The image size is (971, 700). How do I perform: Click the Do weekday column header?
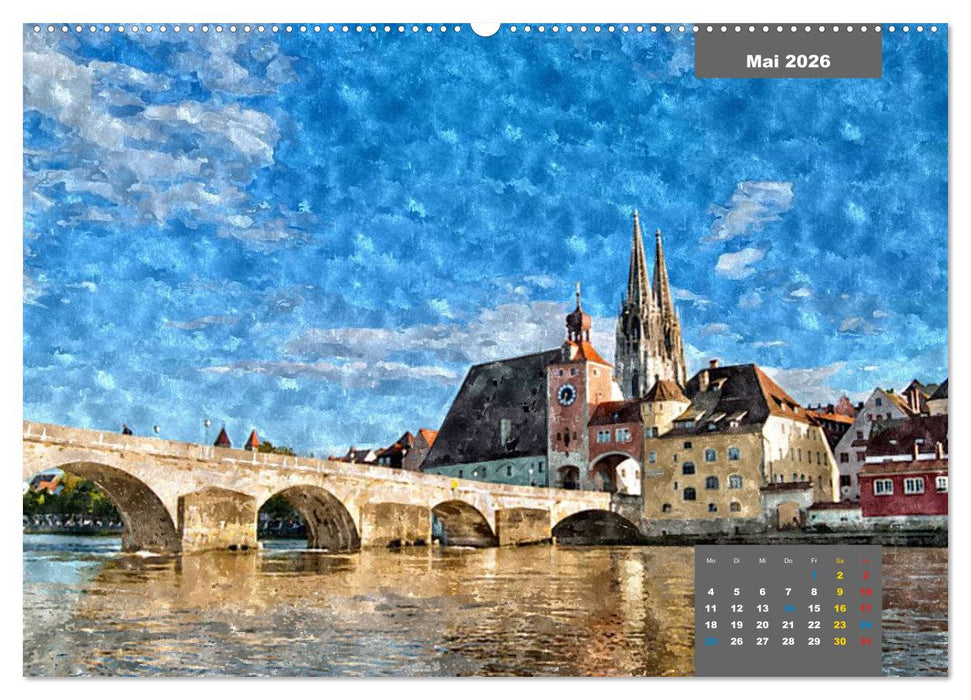pyautogui.click(x=789, y=560)
